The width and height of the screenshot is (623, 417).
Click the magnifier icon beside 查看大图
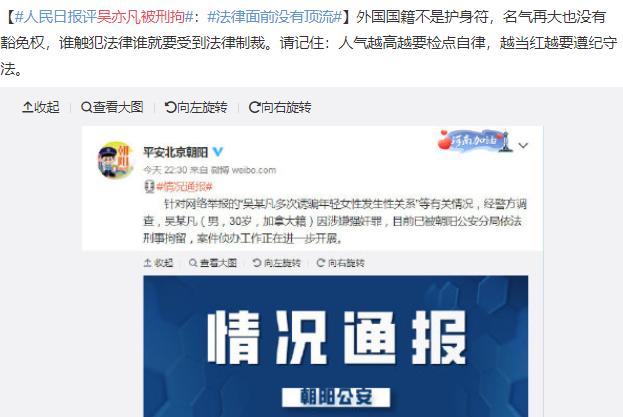click(86, 107)
